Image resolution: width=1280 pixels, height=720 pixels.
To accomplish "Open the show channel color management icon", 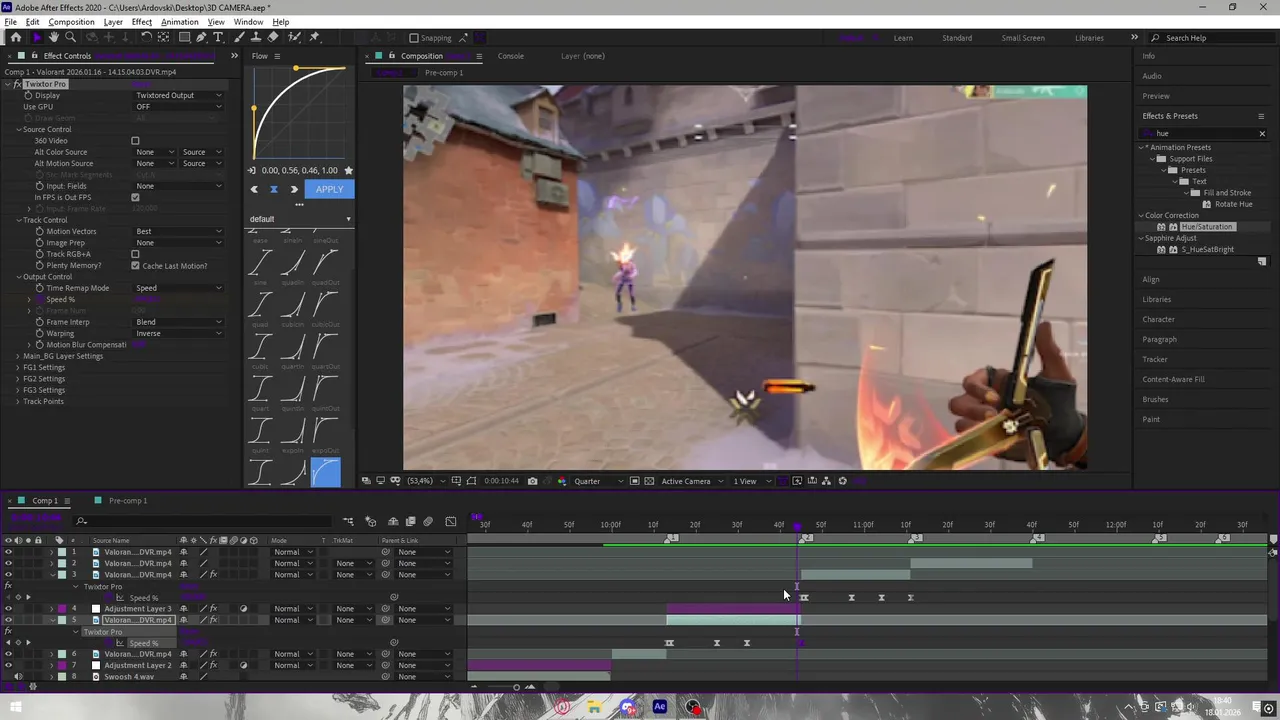I will click(560, 481).
